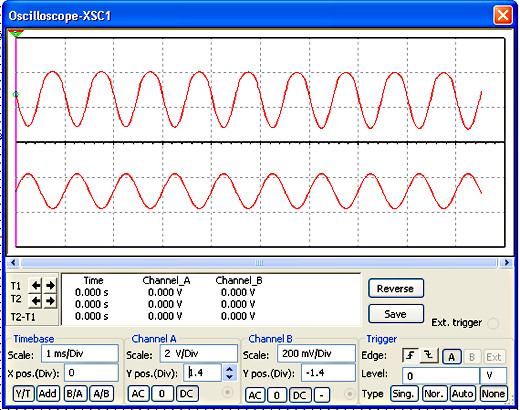Toggle Ext. trigger radio indicator
Viewport: 520px width, 410px height.
(x=493, y=323)
